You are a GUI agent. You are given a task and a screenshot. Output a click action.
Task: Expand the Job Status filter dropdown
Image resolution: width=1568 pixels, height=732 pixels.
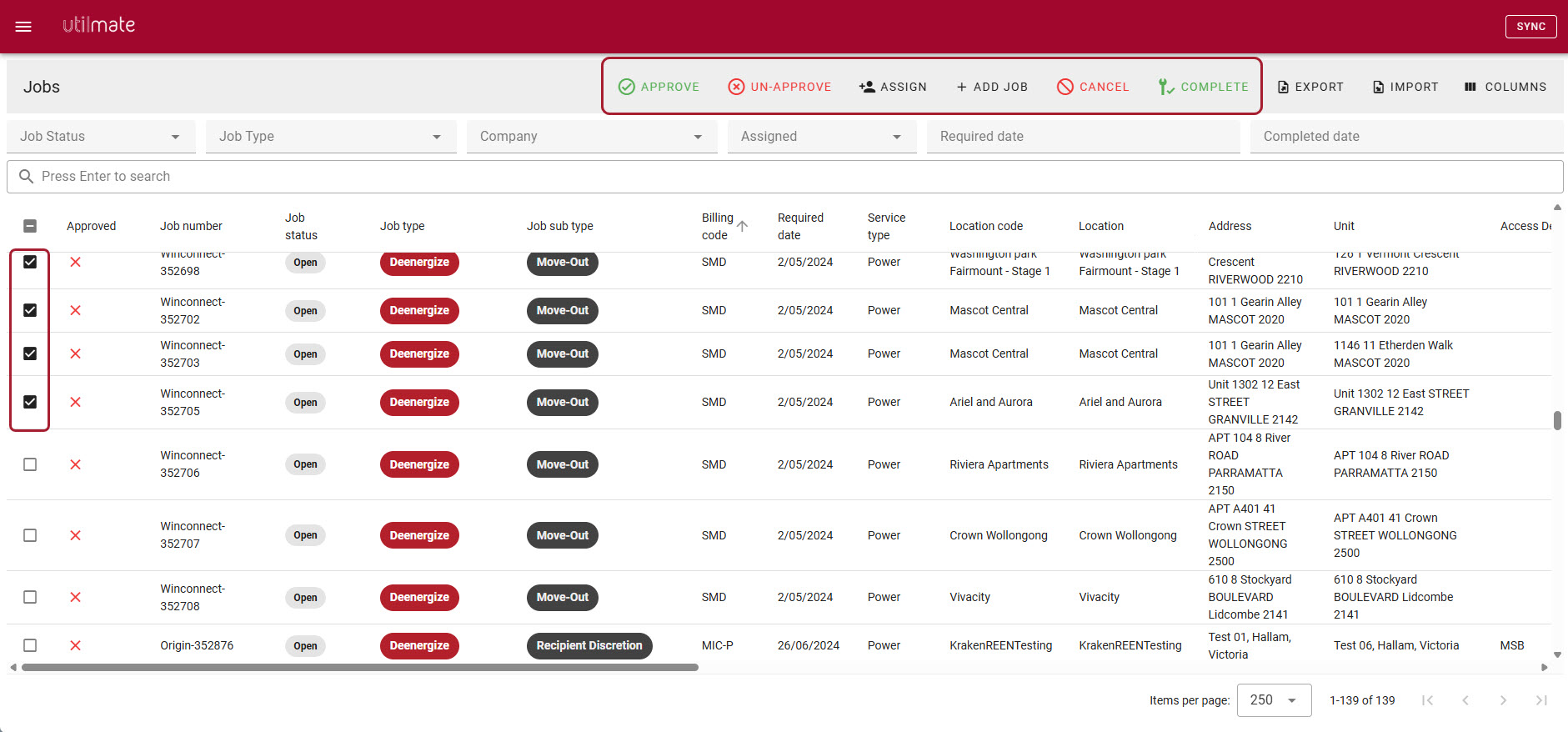click(x=101, y=137)
